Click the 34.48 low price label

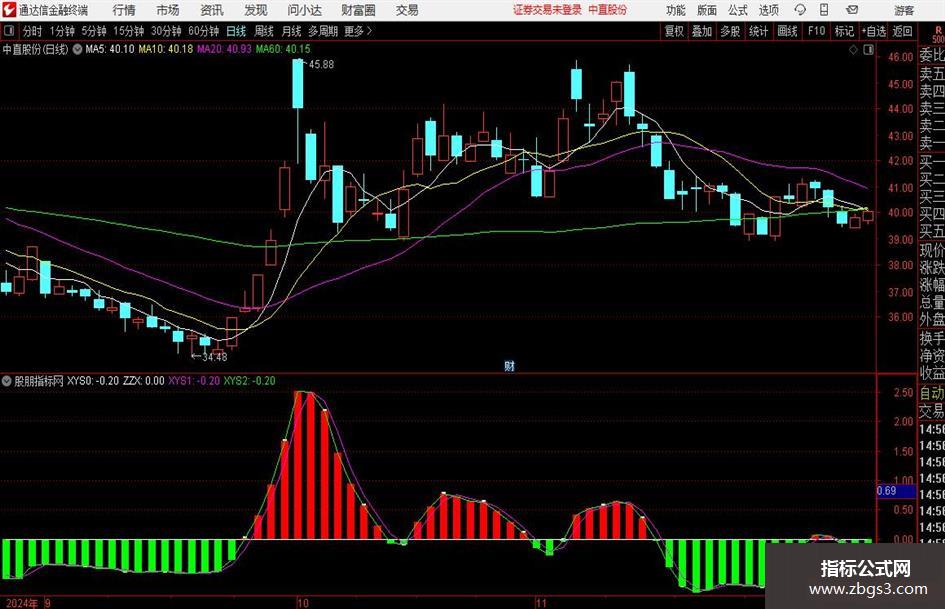click(215, 357)
